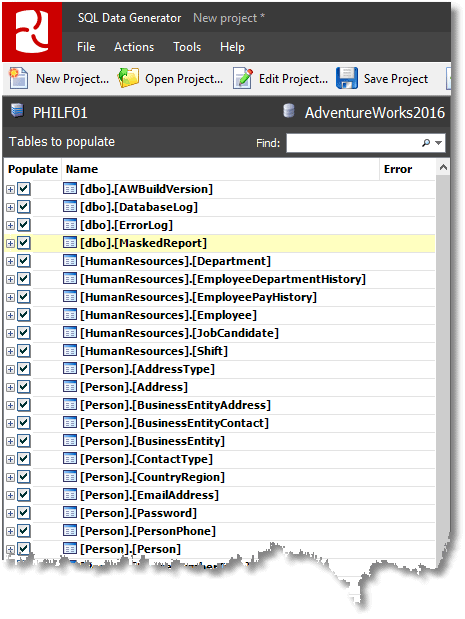465x619 pixels.
Task: Click the Redgate logo icon
Action: coord(32,32)
